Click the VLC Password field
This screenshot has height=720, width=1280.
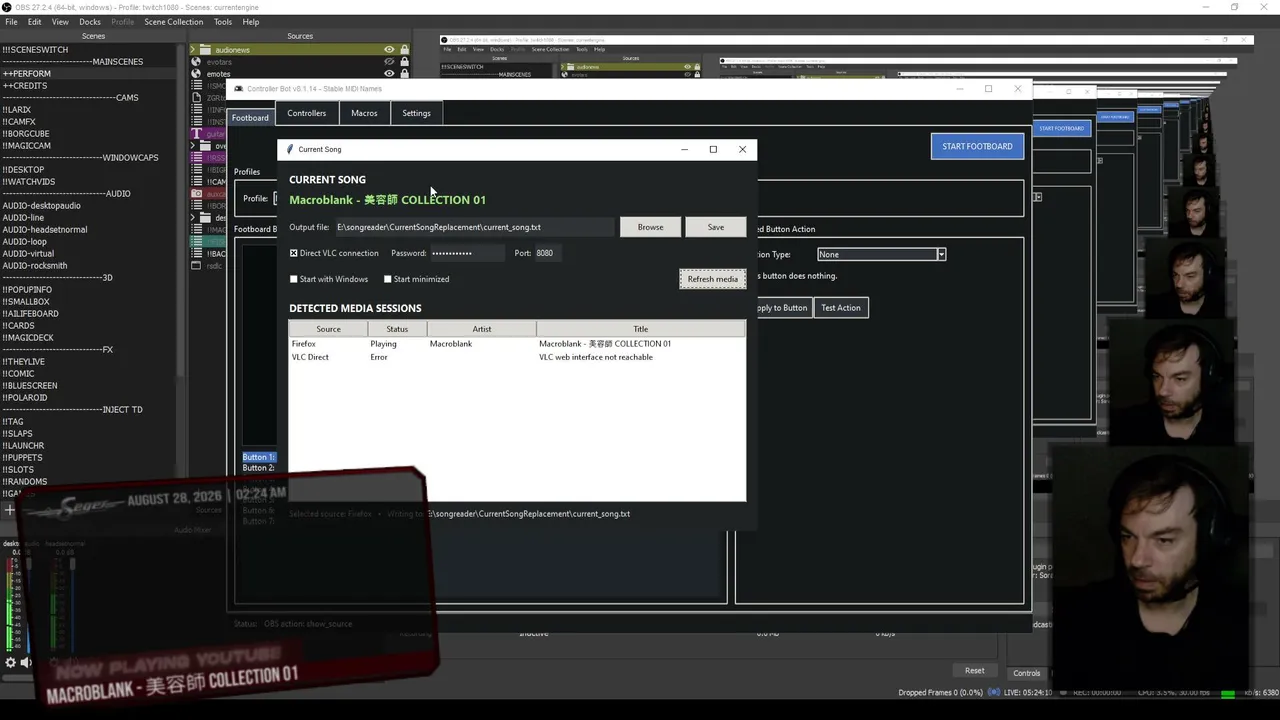pos(467,253)
